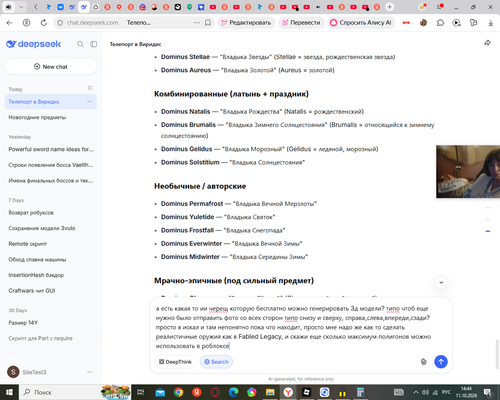Start a New chat
Image resolution: width=500 pixels, height=400 pixels.
tap(51, 67)
